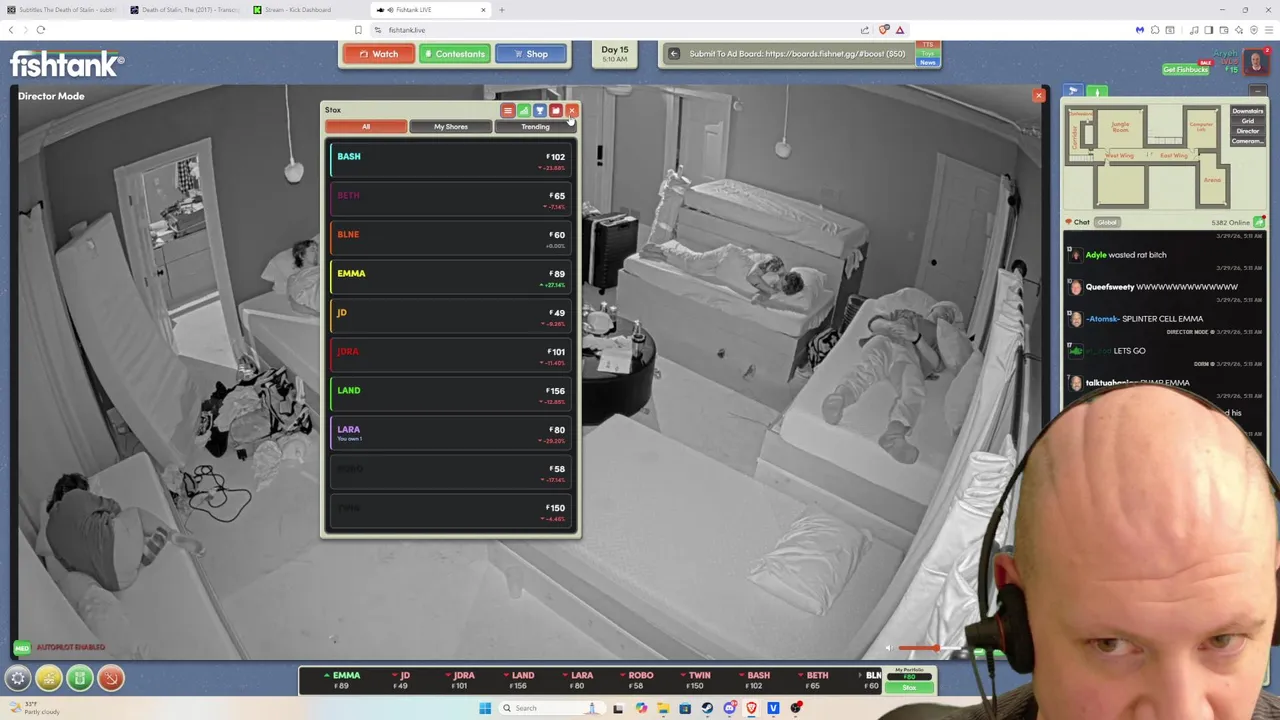1280x720 pixels.
Task: Open the BETH stock row
Action: [450, 199]
